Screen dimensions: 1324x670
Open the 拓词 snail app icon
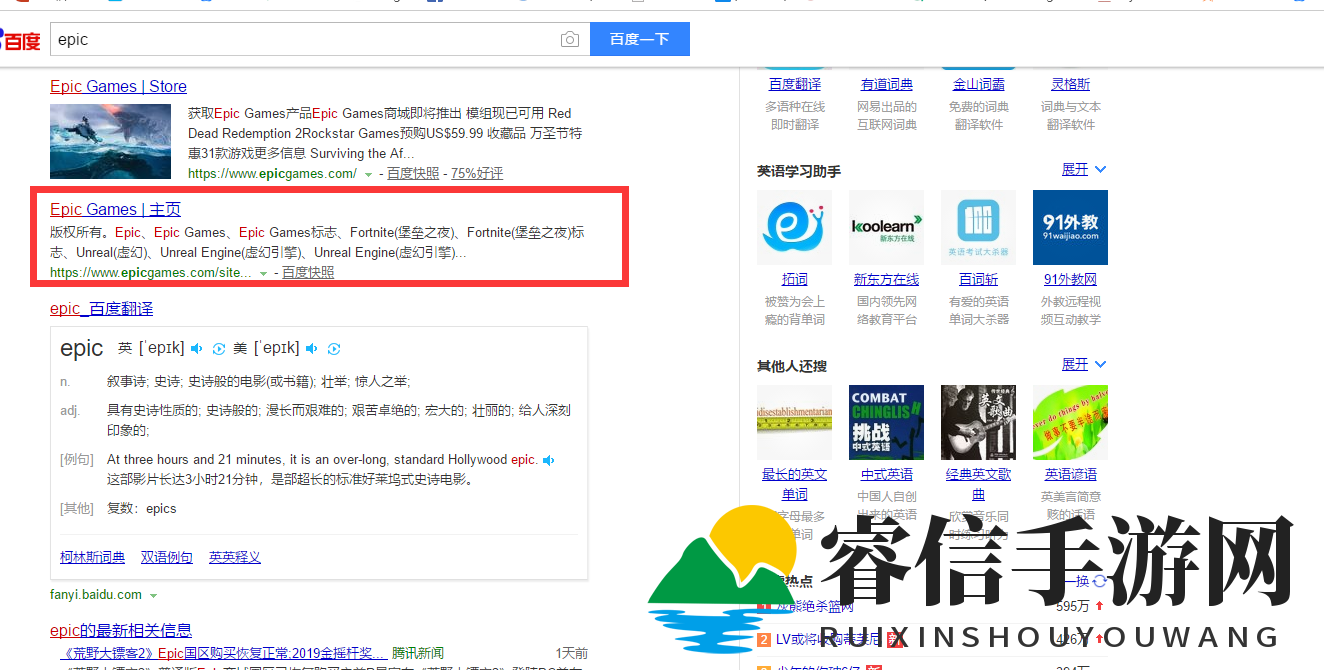[794, 228]
